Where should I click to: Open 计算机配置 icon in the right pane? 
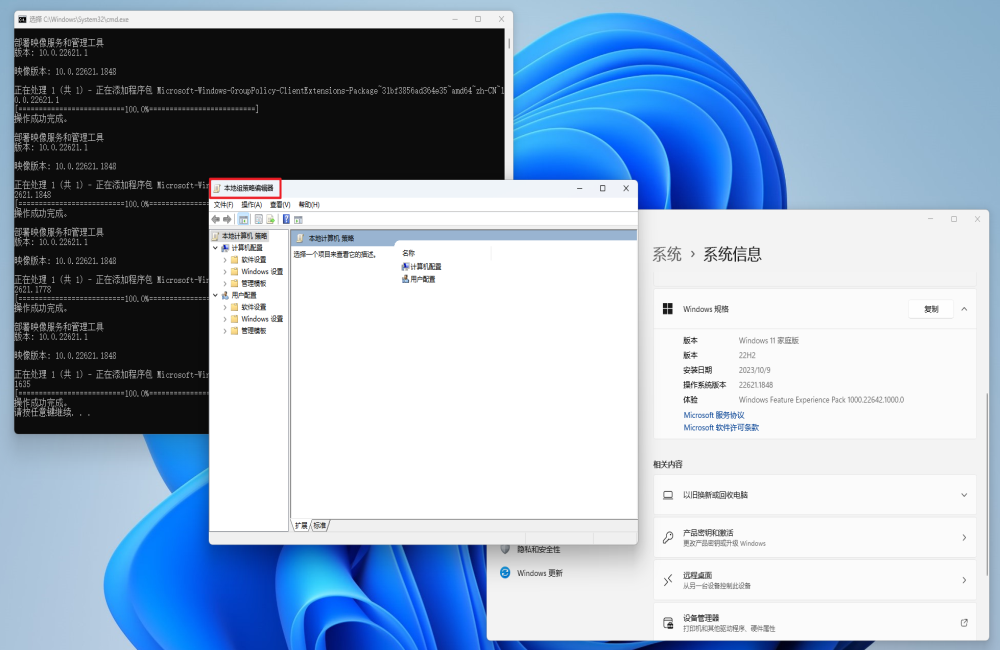pos(405,267)
